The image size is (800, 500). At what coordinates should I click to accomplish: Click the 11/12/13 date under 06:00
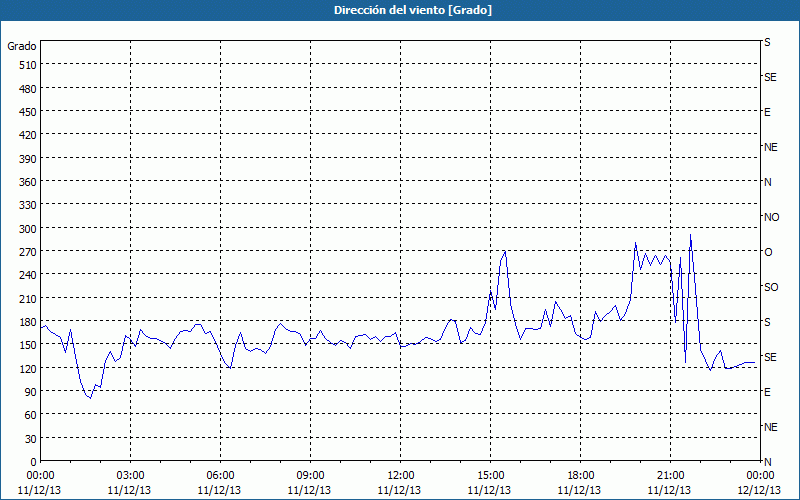click(x=219, y=490)
